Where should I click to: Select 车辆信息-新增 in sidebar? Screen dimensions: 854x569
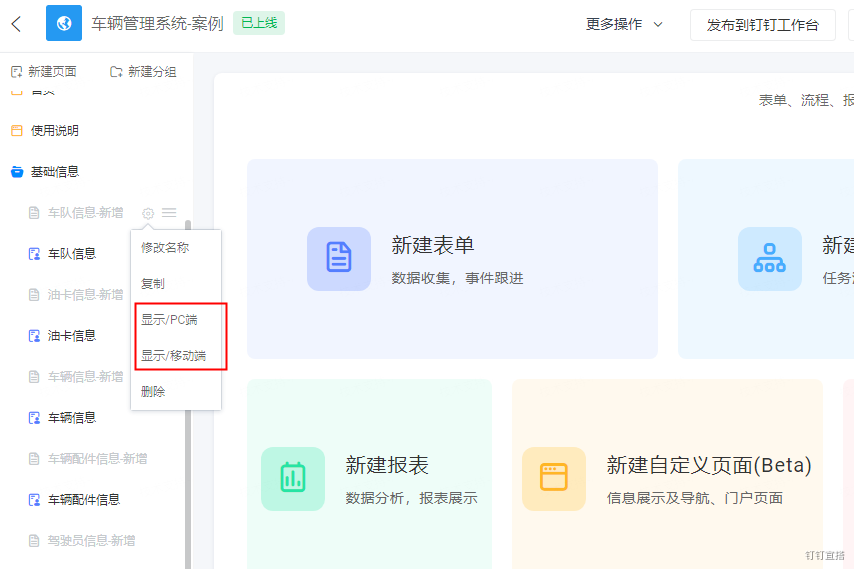86,377
